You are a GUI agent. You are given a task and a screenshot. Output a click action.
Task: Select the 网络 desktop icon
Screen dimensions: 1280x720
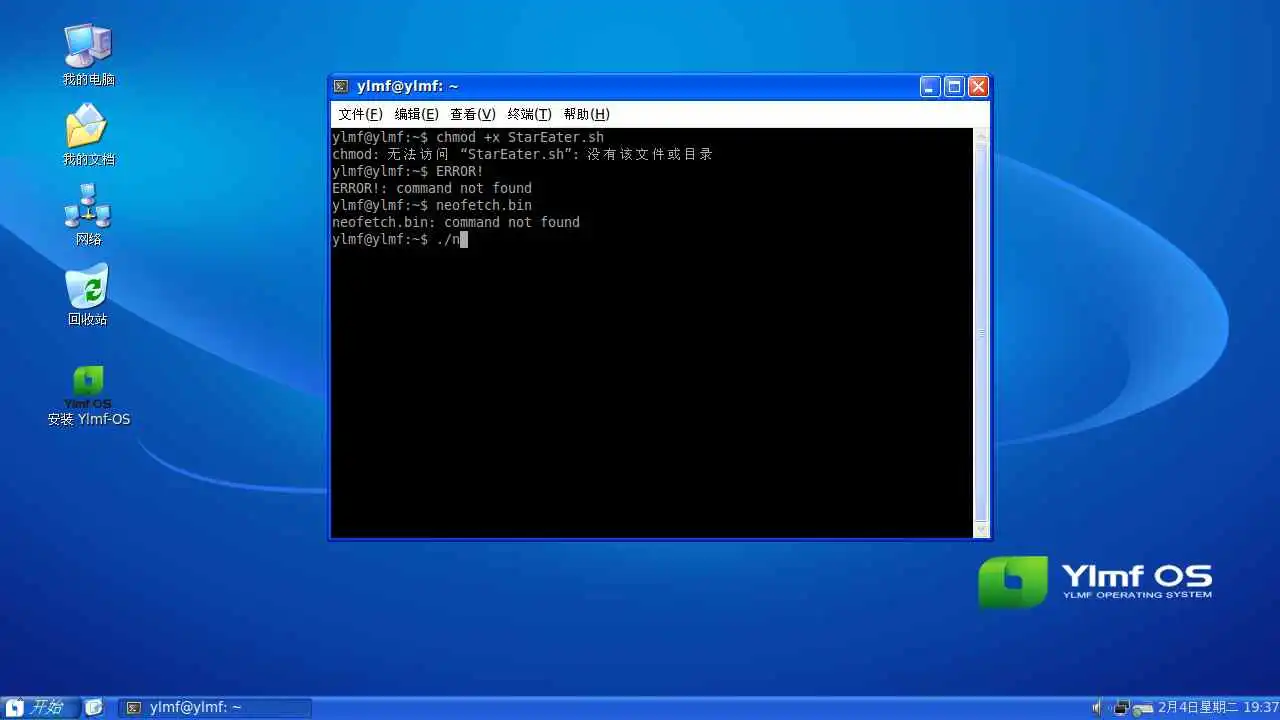coord(88,214)
